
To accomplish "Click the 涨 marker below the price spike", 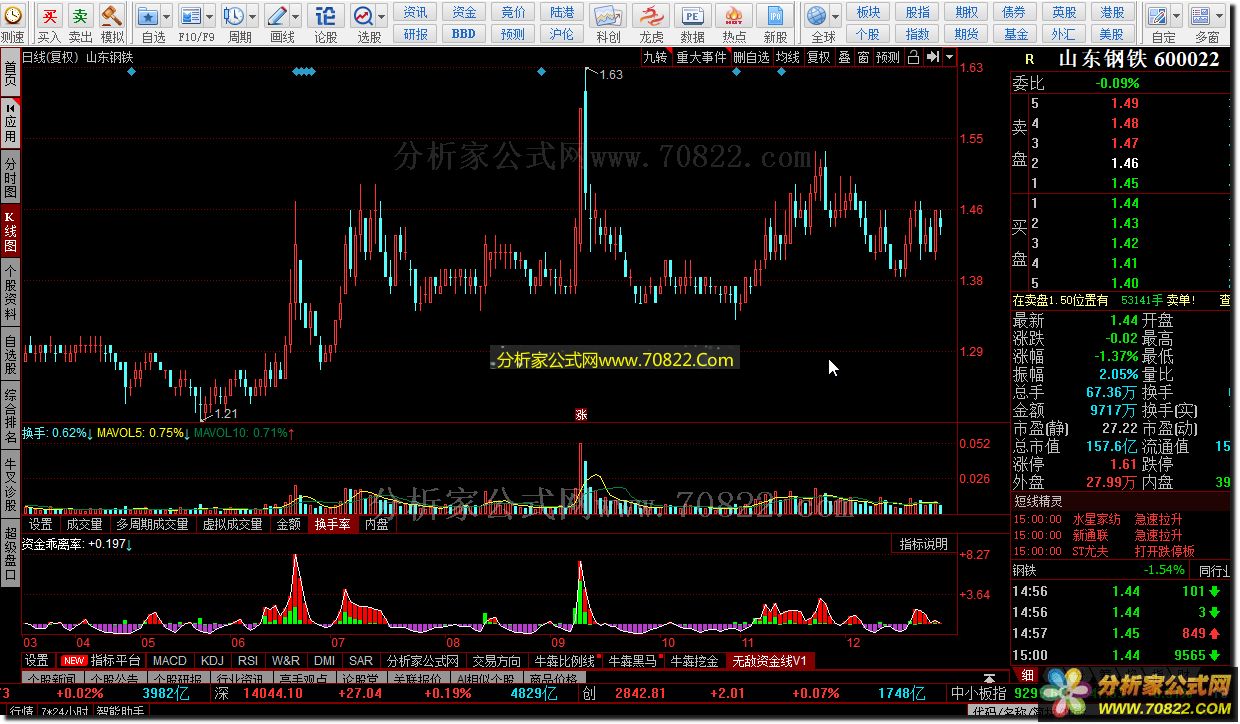I will click(581, 415).
